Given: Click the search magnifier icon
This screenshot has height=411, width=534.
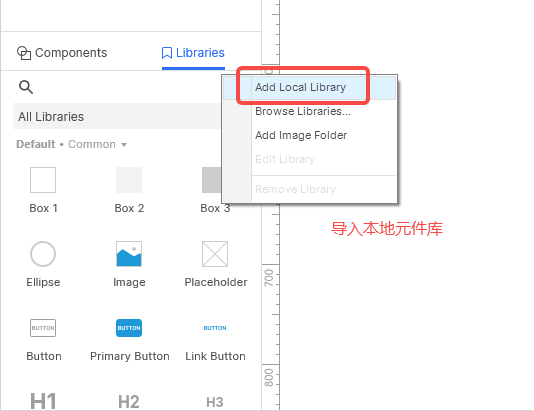Looking at the screenshot, I should click(26, 87).
